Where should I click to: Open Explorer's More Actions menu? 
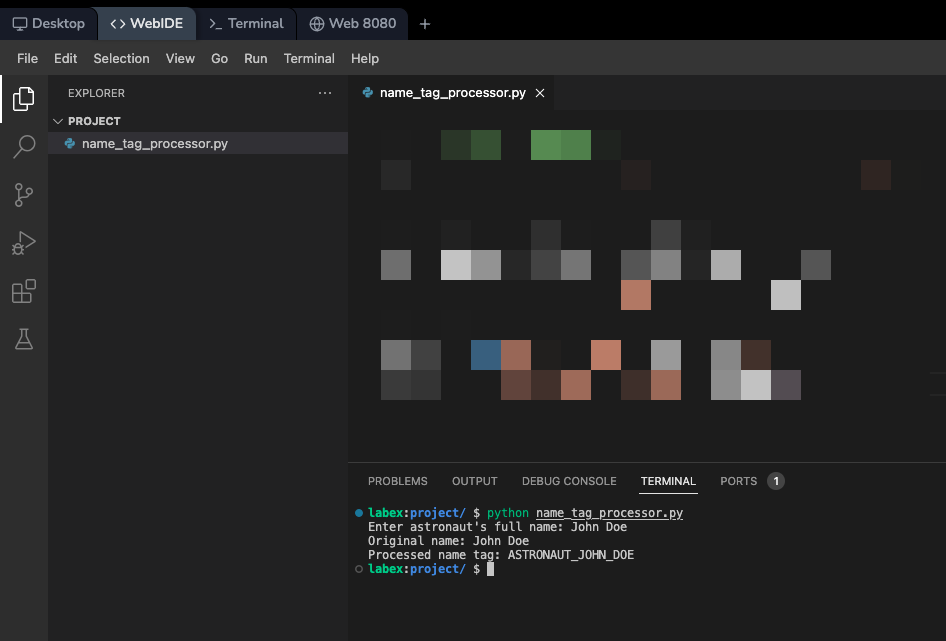pyautogui.click(x=324, y=92)
